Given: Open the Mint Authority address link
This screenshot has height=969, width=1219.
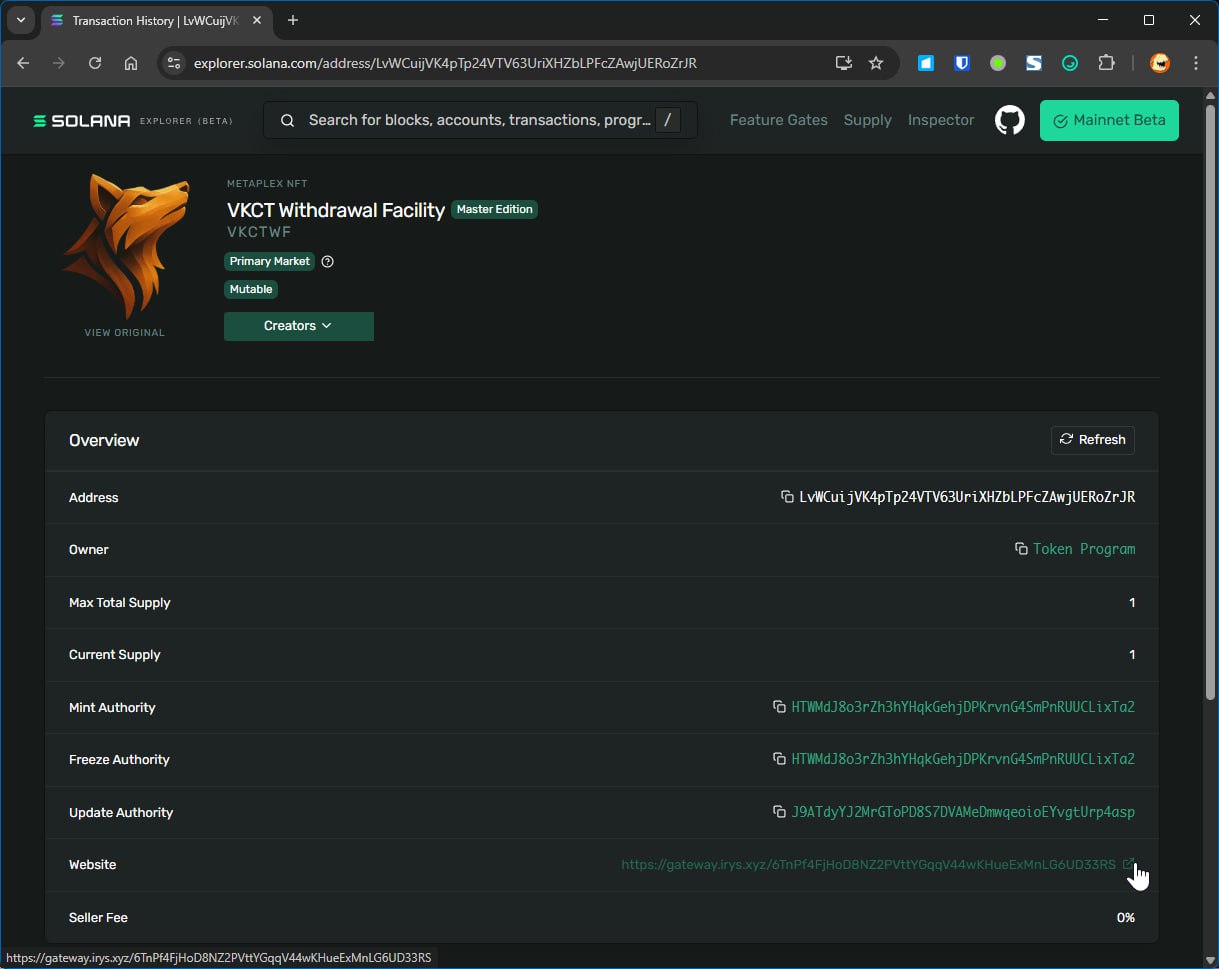Looking at the screenshot, I should tap(963, 707).
